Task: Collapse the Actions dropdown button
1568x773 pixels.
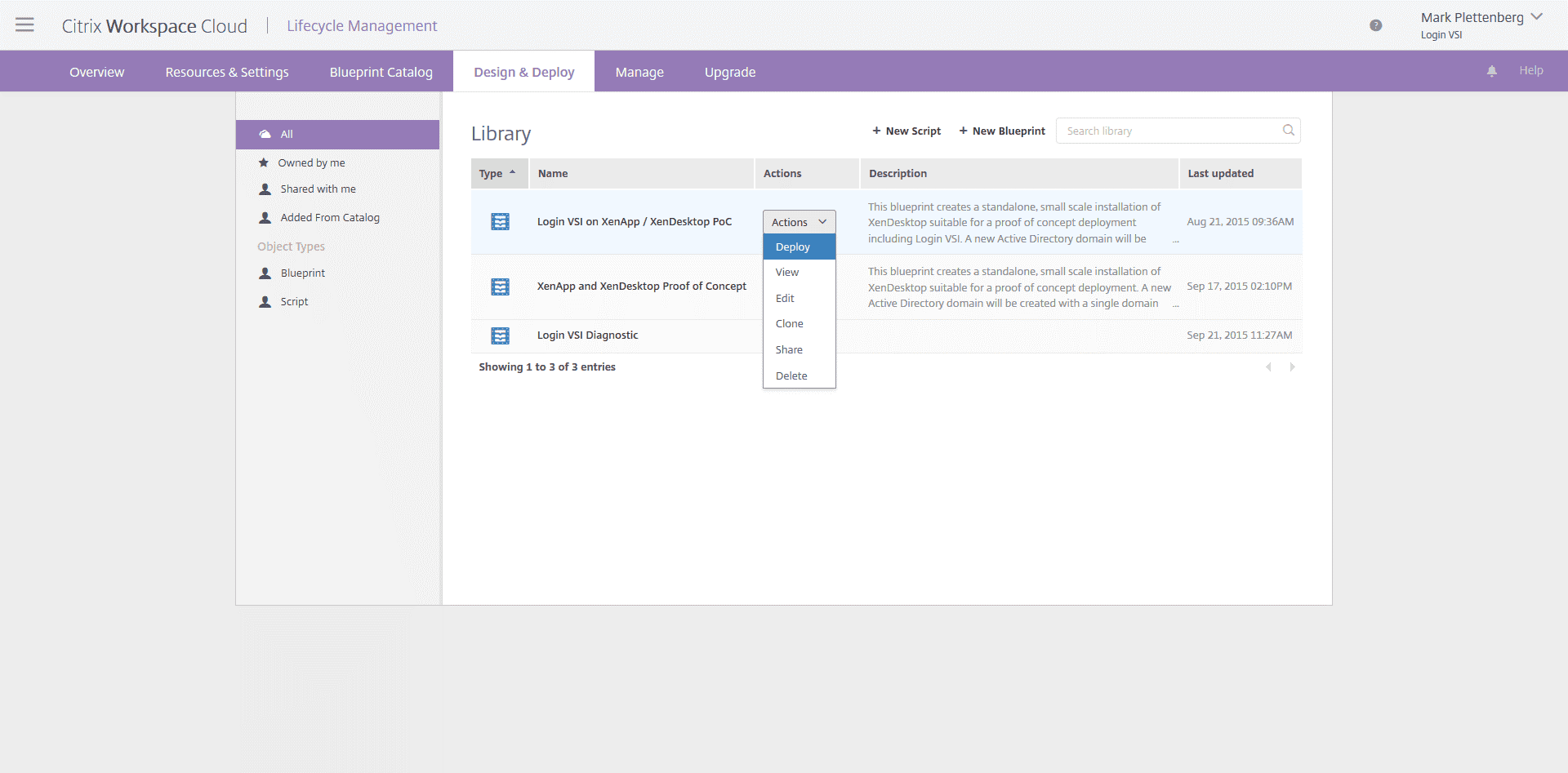Action: (x=799, y=222)
